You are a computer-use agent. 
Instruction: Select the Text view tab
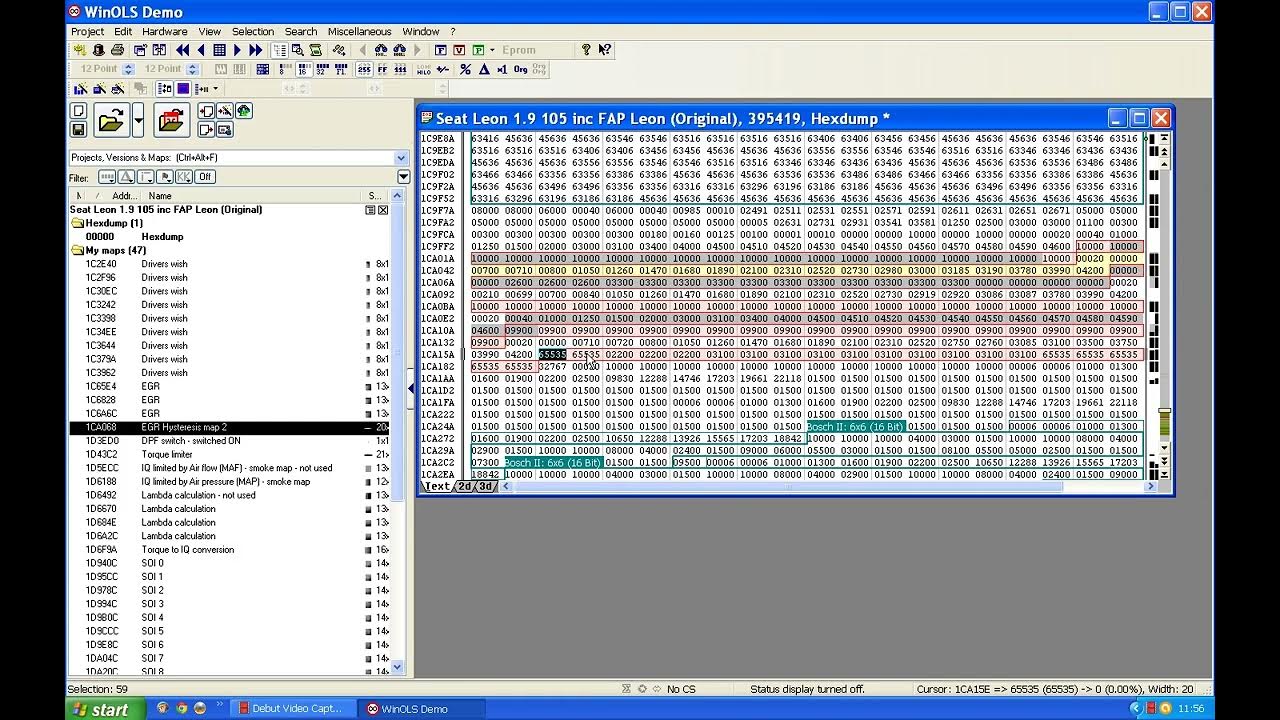coord(438,486)
